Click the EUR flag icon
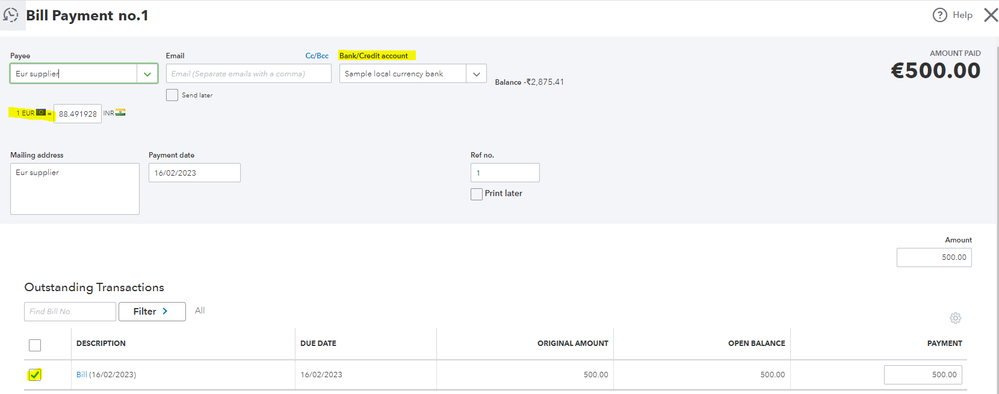Screen dimensions: 999x394 click(x=41, y=113)
